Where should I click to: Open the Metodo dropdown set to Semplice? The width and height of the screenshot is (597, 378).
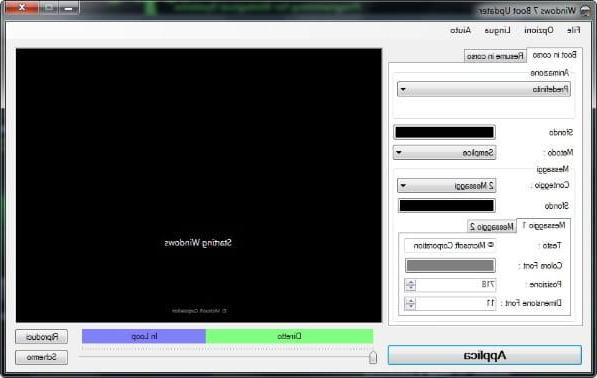tap(444, 153)
